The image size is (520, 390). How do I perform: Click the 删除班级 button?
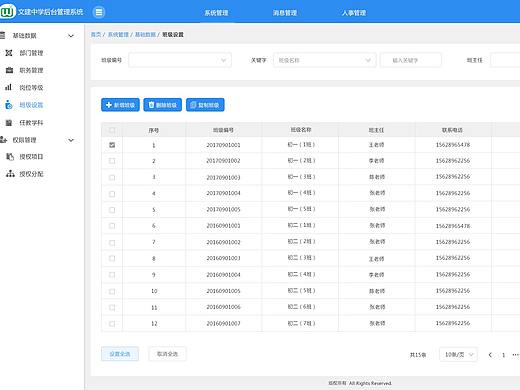(x=163, y=105)
